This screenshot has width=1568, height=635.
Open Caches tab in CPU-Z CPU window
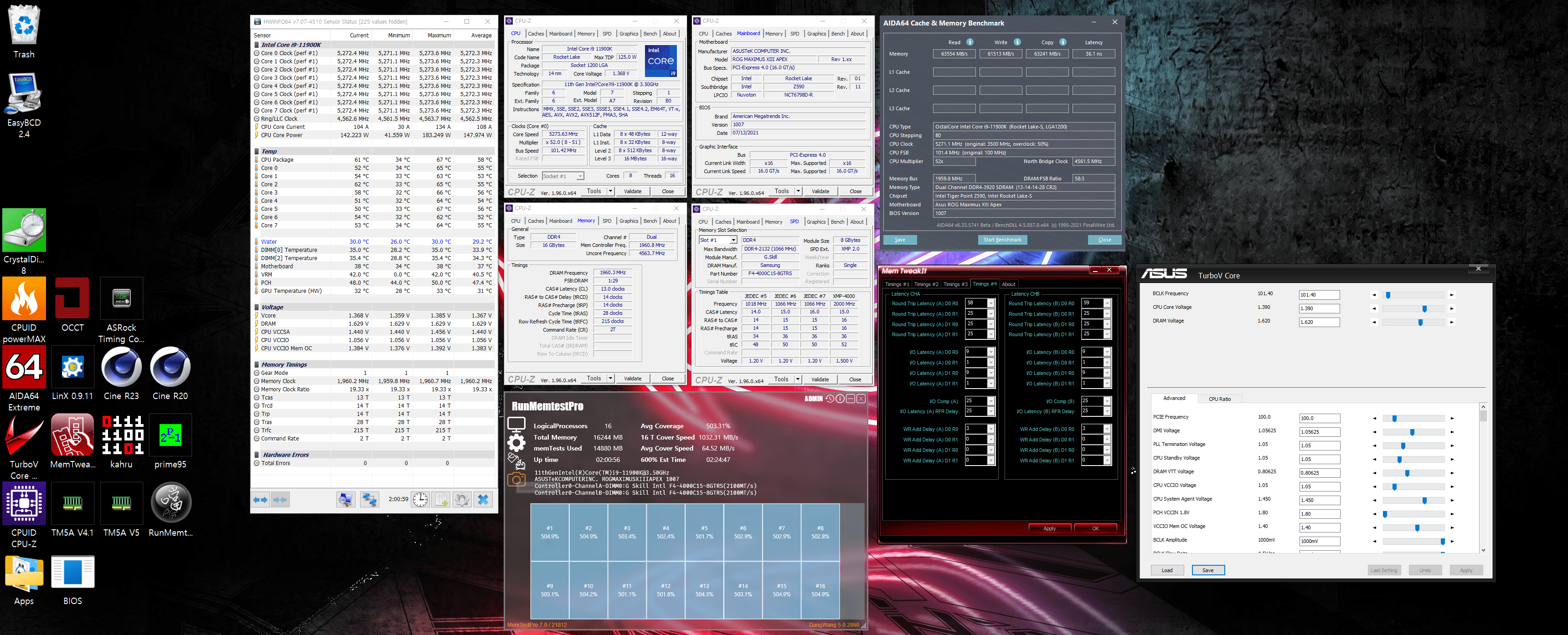[x=536, y=34]
